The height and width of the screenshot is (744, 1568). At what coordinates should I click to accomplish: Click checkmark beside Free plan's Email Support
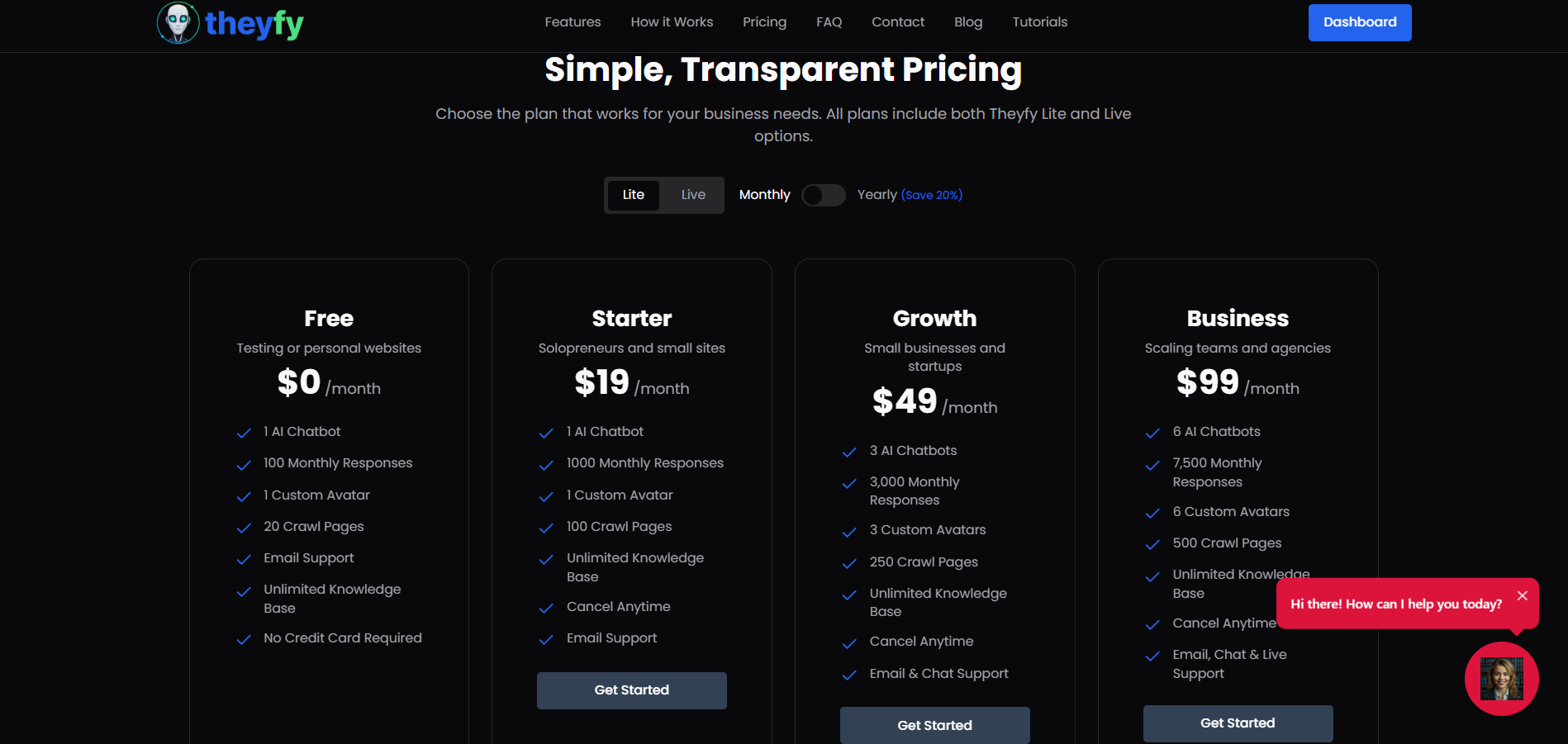244,560
